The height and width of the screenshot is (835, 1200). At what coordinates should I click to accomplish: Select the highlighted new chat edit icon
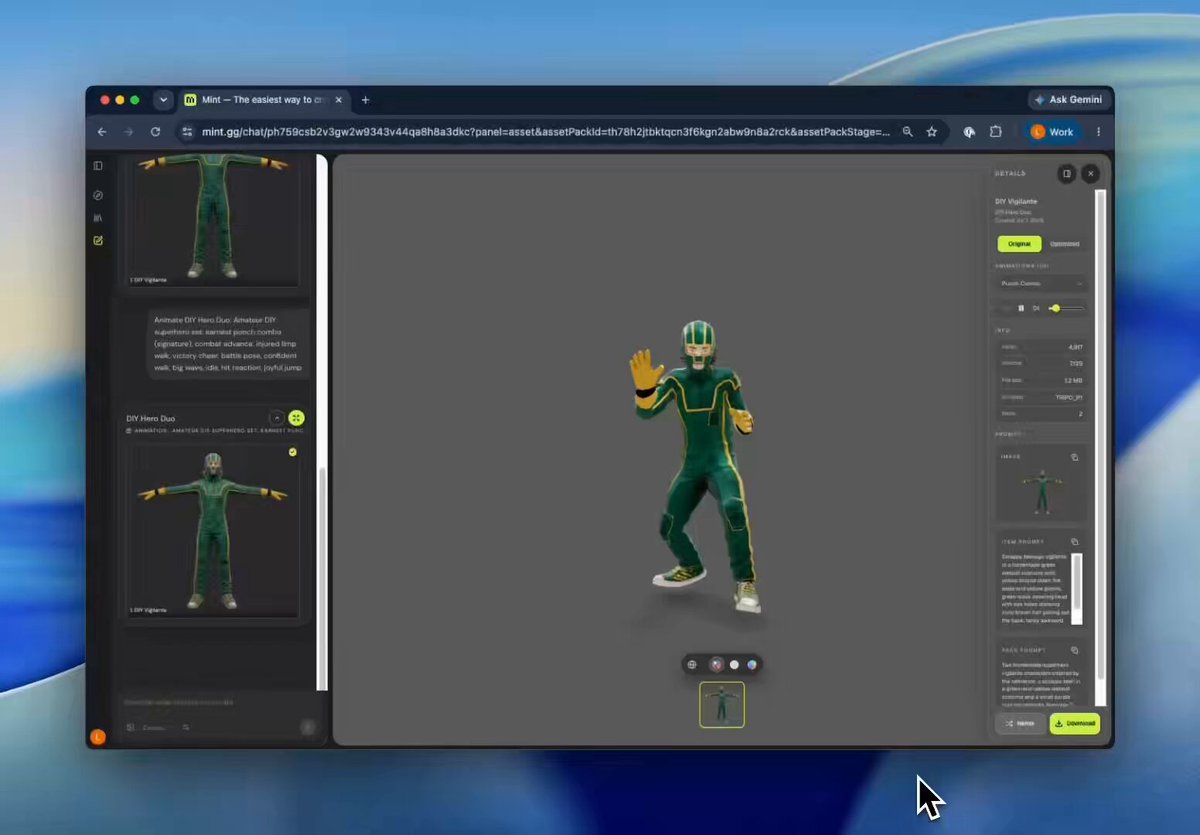click(98, 240)
